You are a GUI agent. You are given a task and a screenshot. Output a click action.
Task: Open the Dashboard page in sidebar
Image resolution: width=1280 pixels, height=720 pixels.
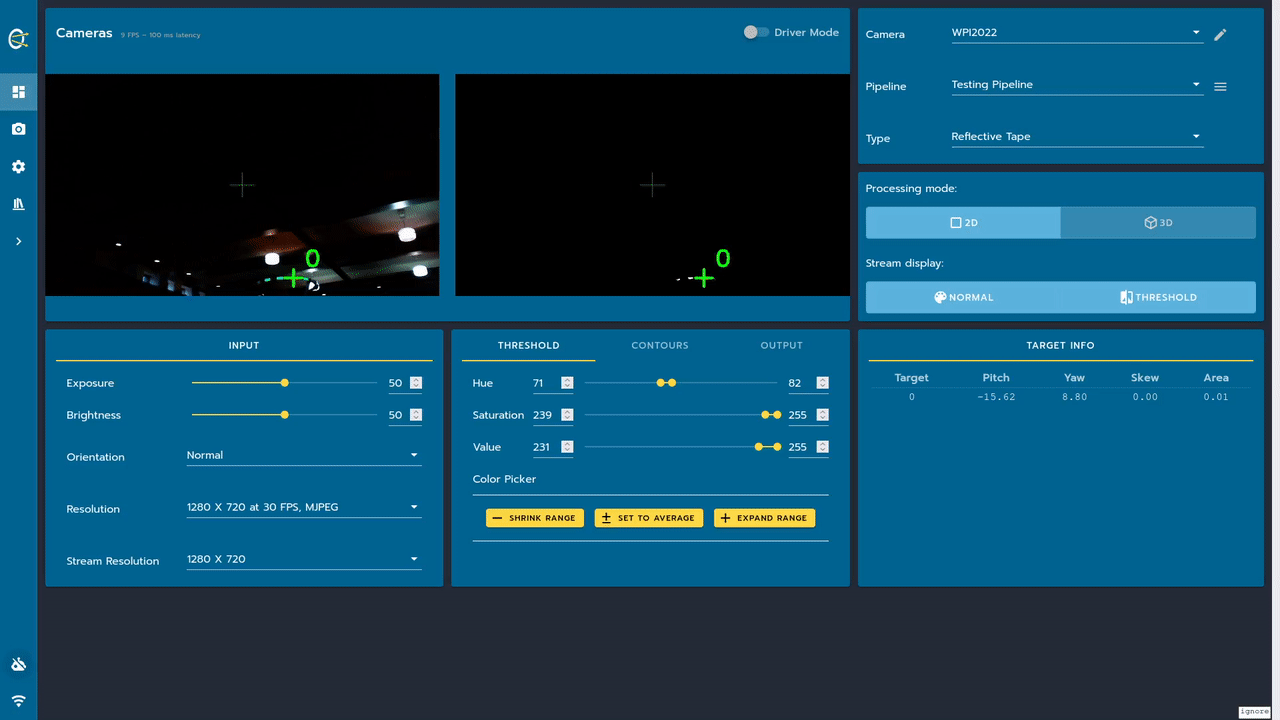point(18,92)
